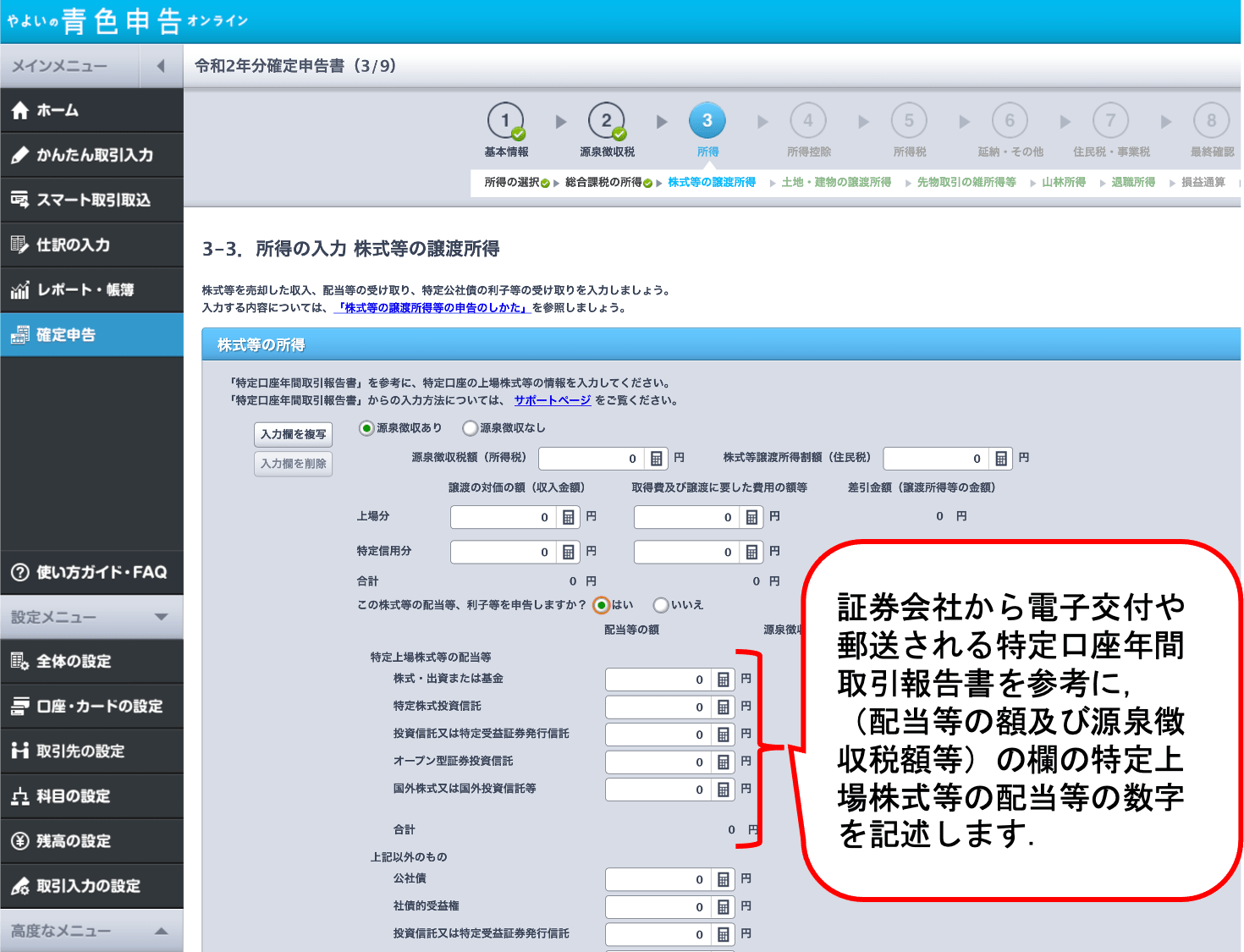Go to step 7 住民税・事業税

(x=1111, y=129)
